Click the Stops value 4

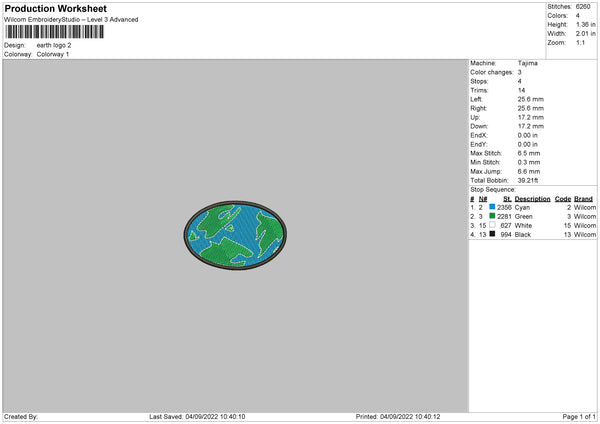520,81
